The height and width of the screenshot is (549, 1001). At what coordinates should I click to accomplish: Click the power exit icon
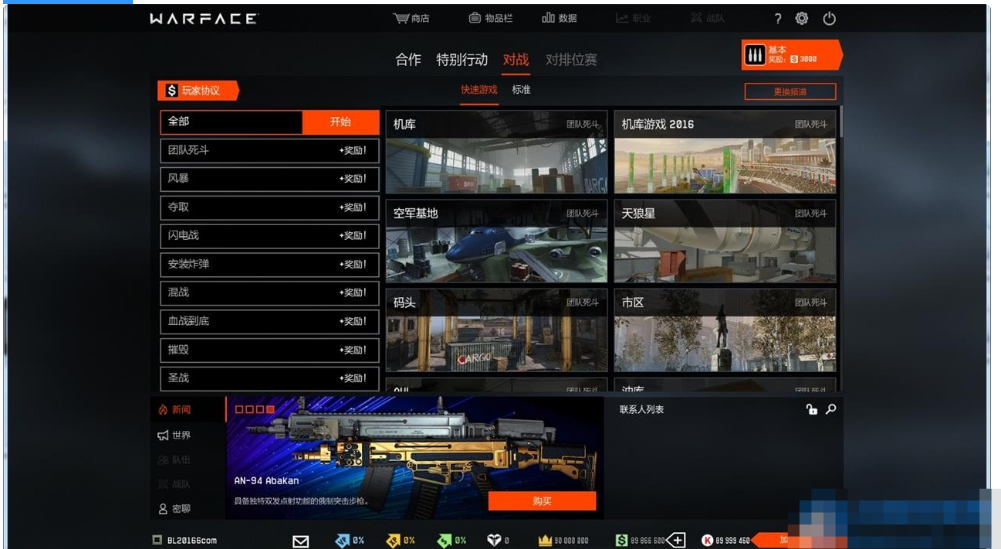[829, 19]
